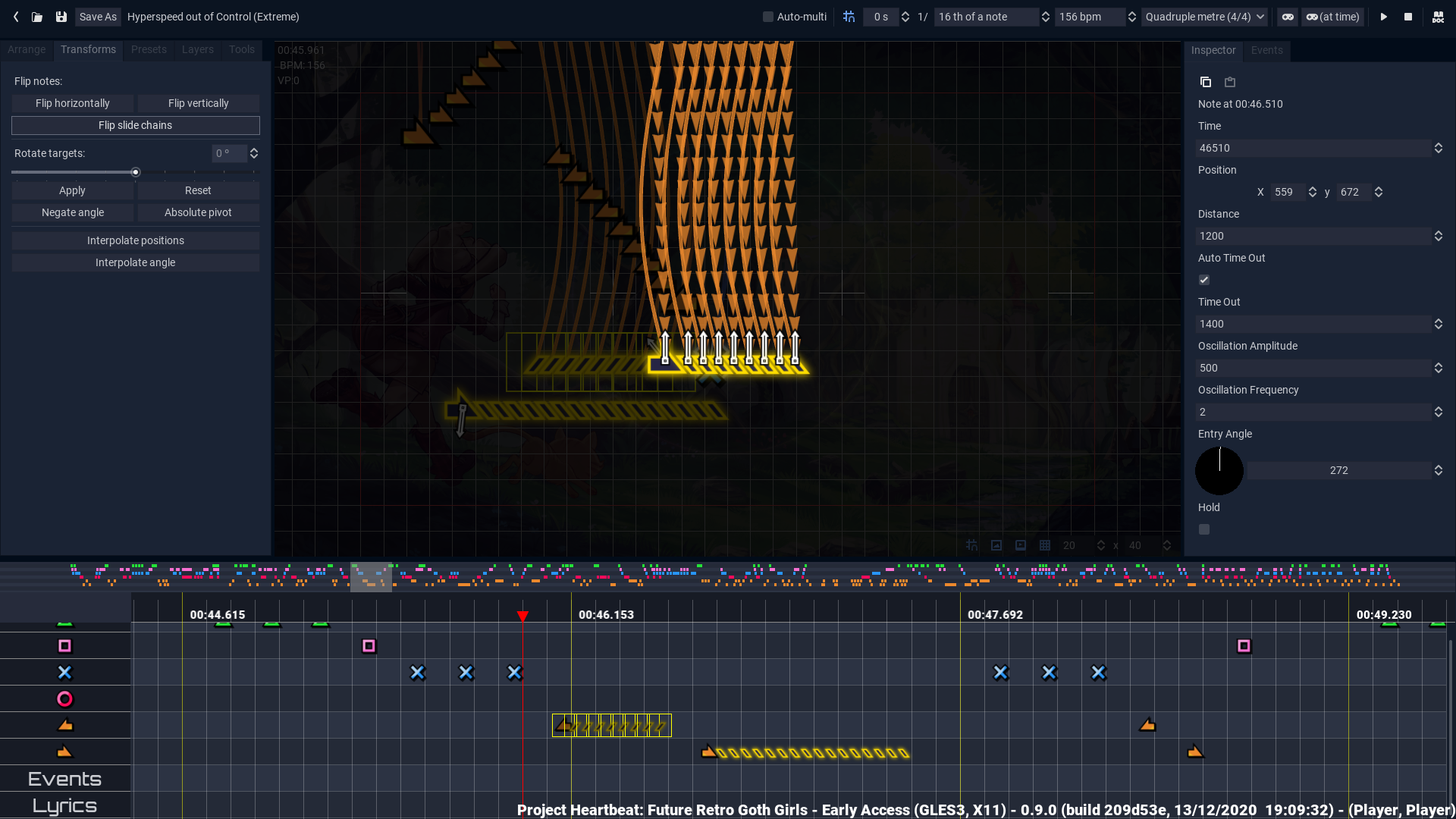Image resolution: width=1456 pixels, height=819 pixels.
Task: Open chart with the folder icon
Action: [x=37, y=17]
